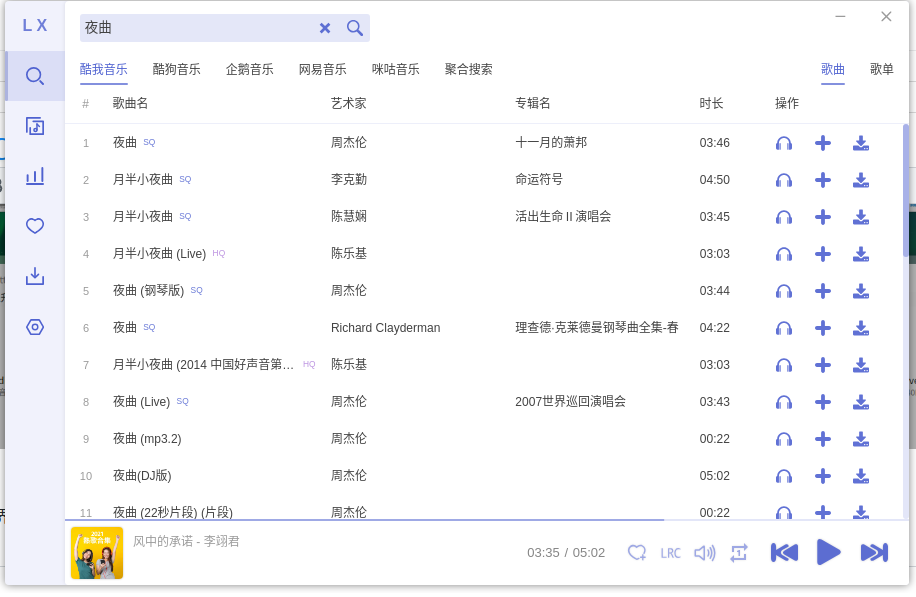Screen dimensions: 916x597
Task: Click the album cover thumbnail in the player bar
Action: click(x=97, y=553)
